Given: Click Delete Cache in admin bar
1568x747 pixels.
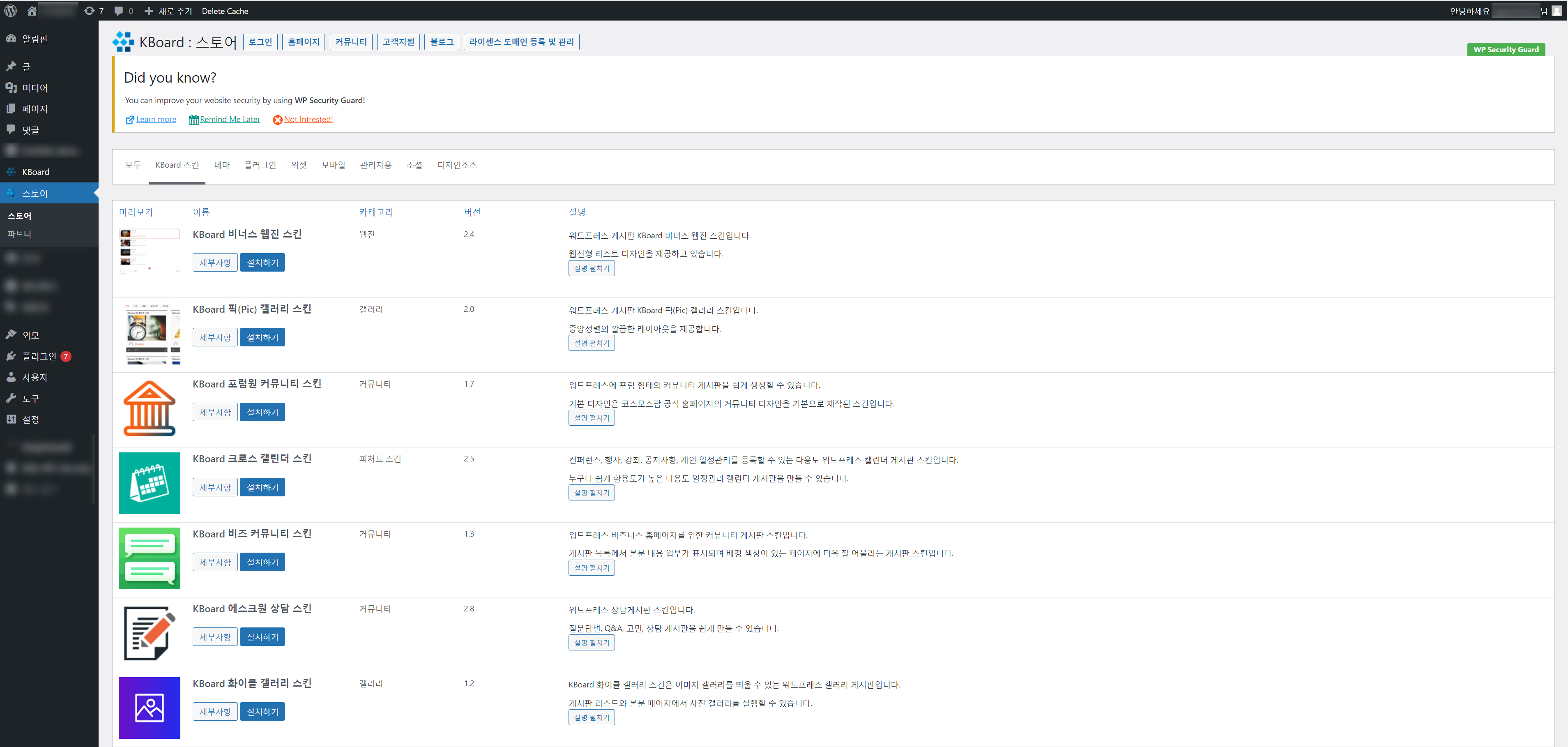Looking at the screenshot, I should [225, 11].
